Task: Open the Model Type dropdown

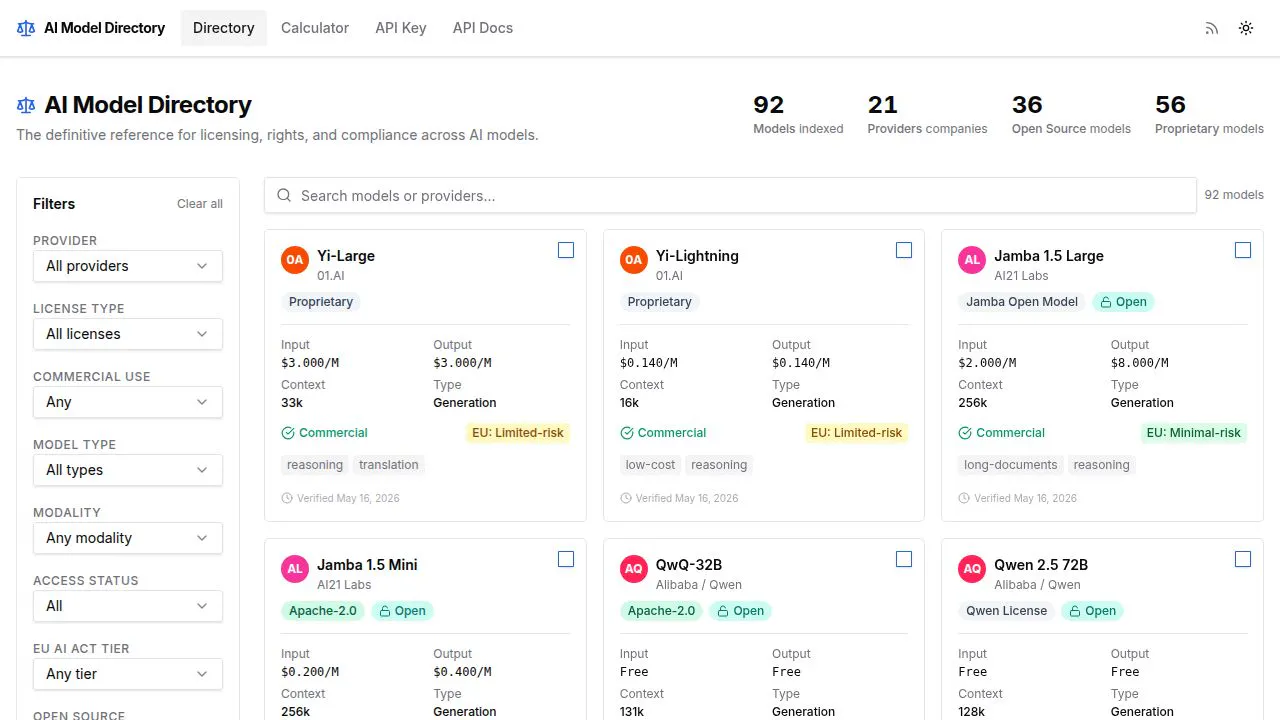Action: (x=128, y=470)
